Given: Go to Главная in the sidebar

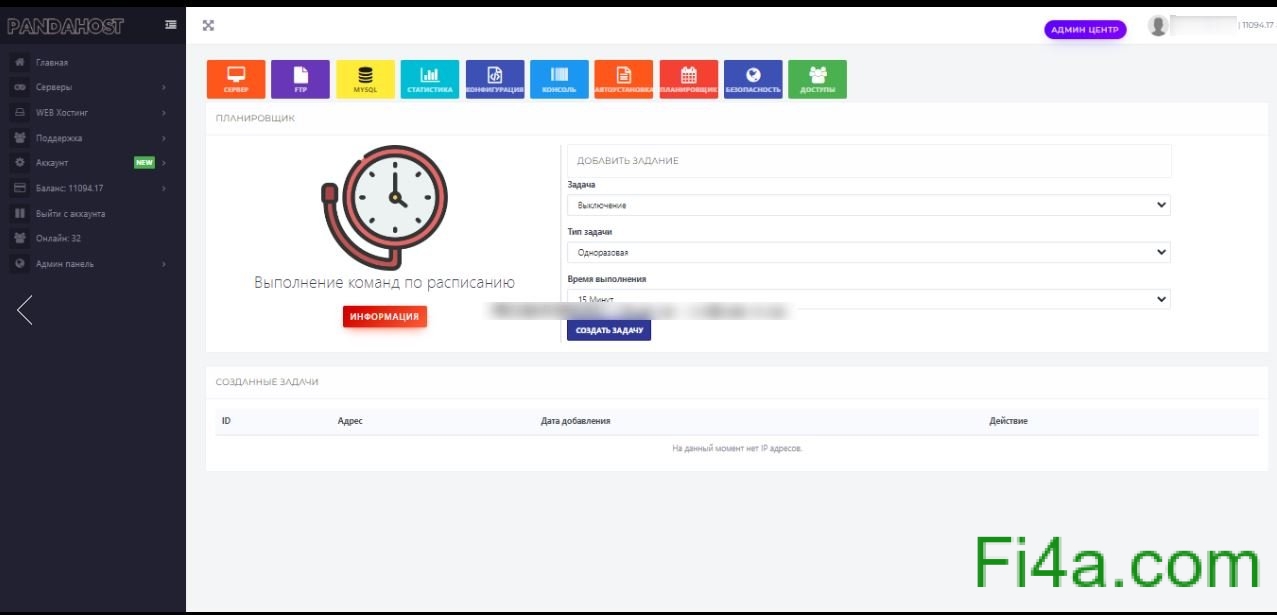Looking at the screenshot, I should (x=52, y=62).
